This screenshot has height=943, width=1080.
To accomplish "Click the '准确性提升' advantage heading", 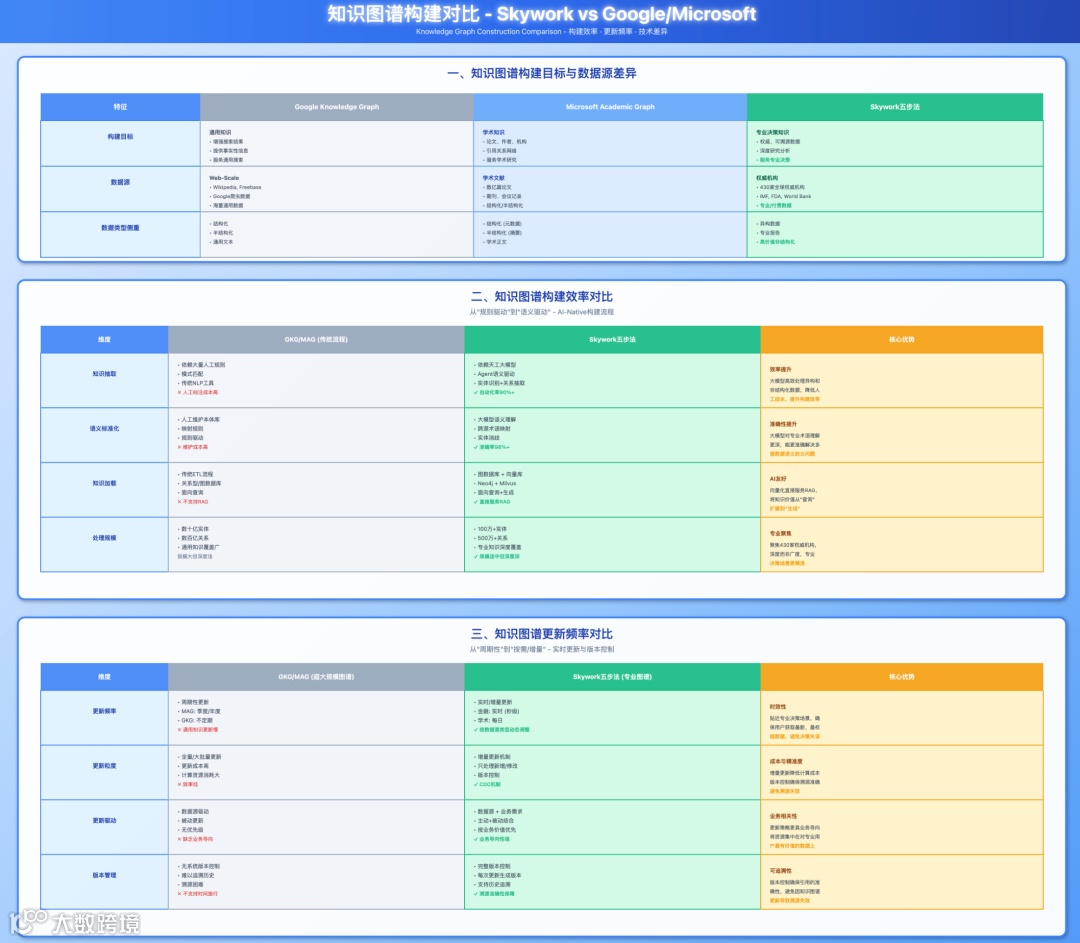I will [x=783, y=424].
